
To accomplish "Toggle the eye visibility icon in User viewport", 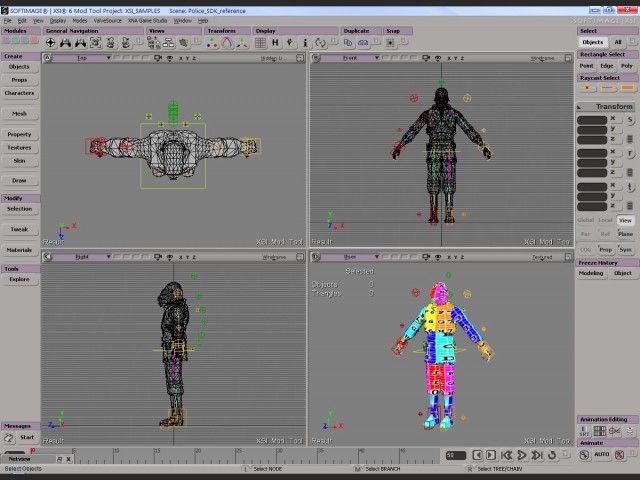I will [438, 257].
